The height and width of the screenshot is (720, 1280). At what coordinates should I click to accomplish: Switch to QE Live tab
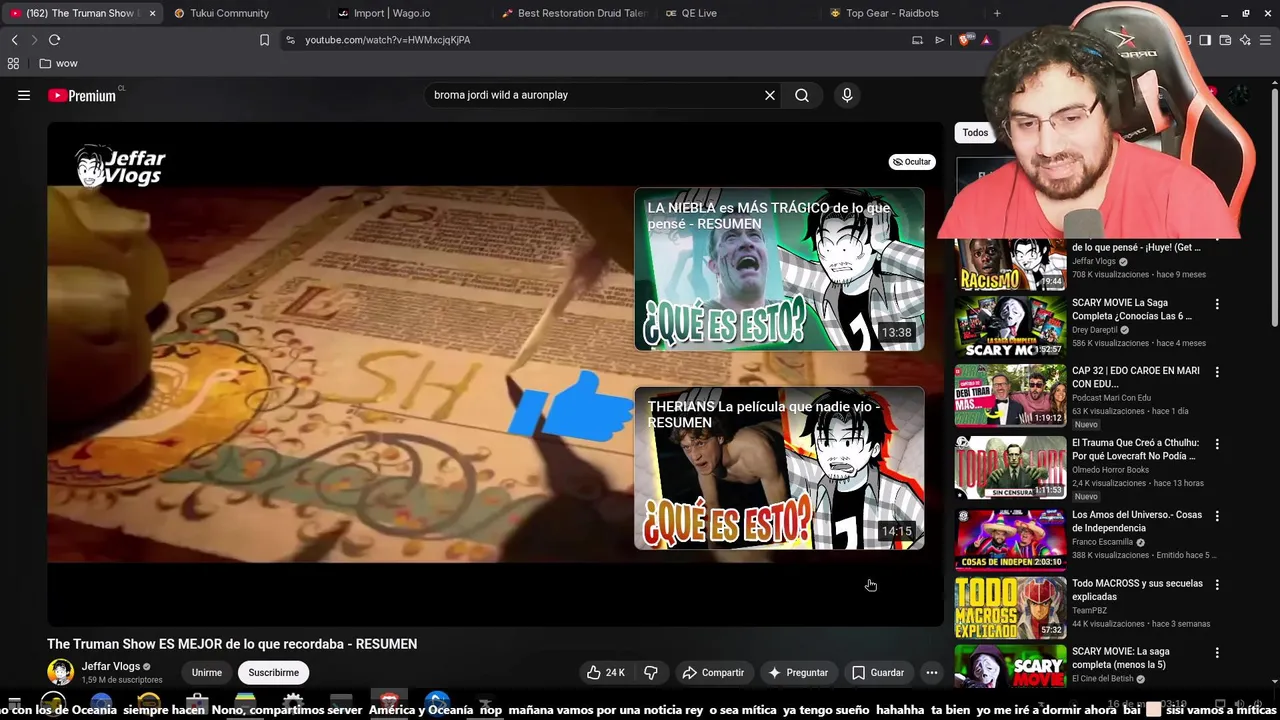698,13
